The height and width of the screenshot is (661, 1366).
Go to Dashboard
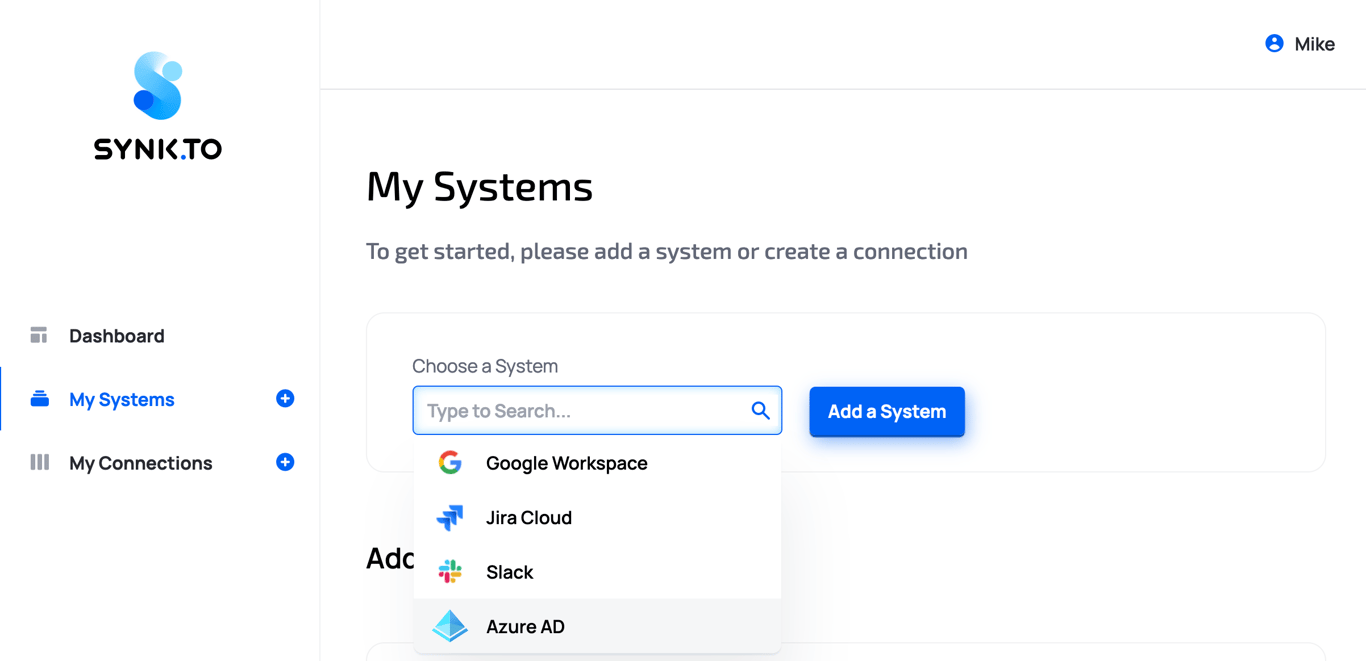click(x=117, y=336)
